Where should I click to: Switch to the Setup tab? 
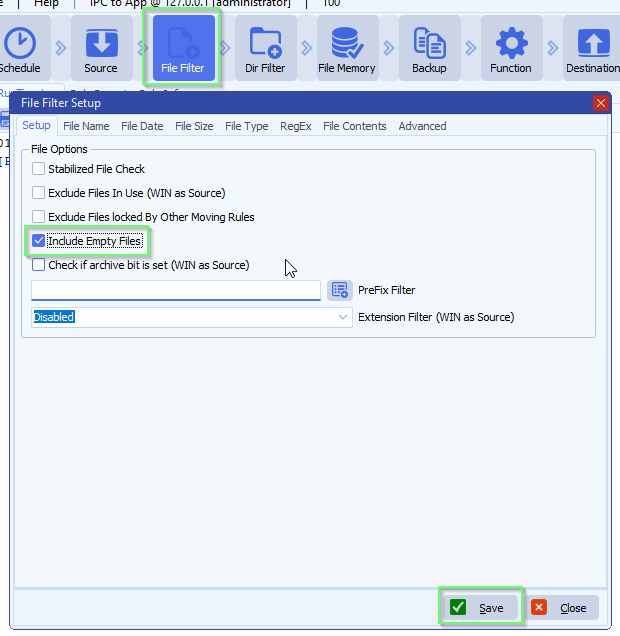pos(36,125)
